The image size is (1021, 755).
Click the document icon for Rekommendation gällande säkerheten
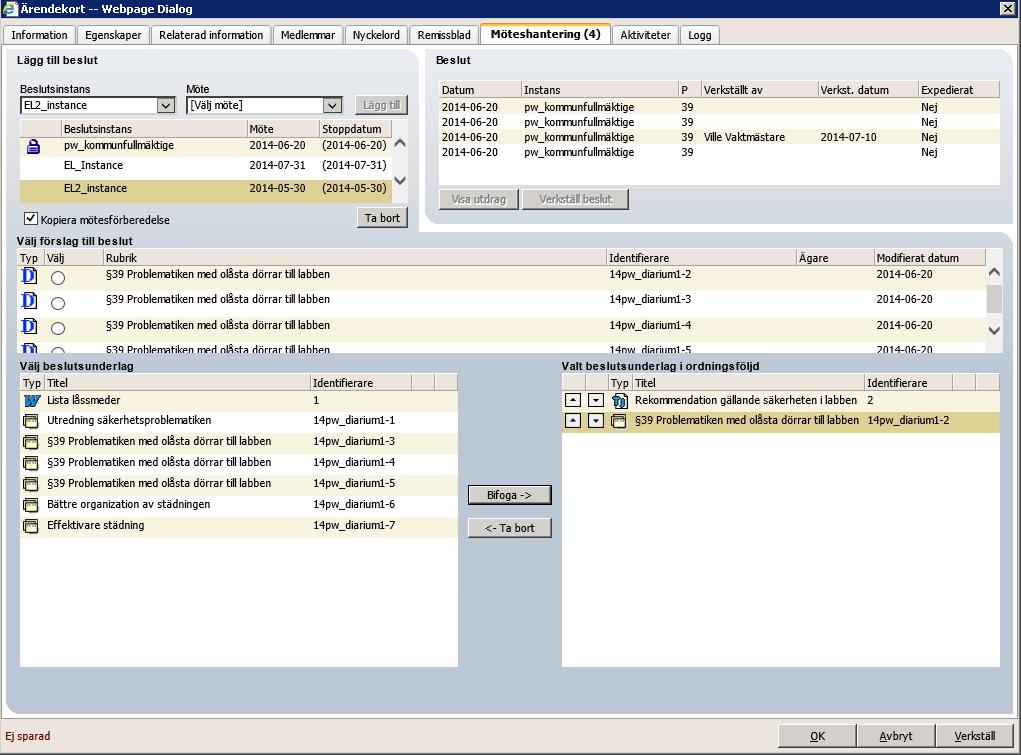pos(619,401)
